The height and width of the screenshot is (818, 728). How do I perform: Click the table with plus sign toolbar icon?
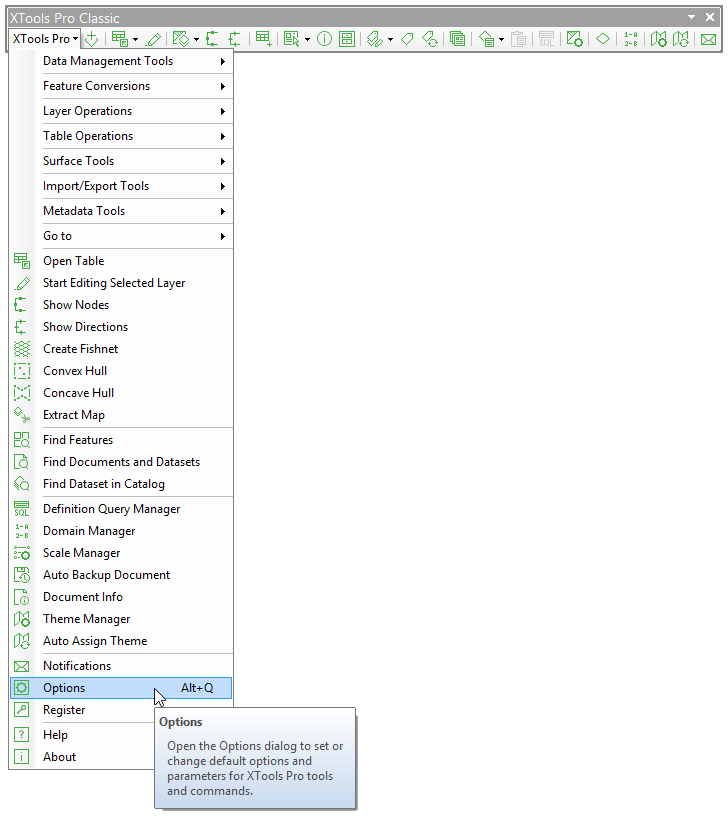pyautogui.click(x=263, y=39)
